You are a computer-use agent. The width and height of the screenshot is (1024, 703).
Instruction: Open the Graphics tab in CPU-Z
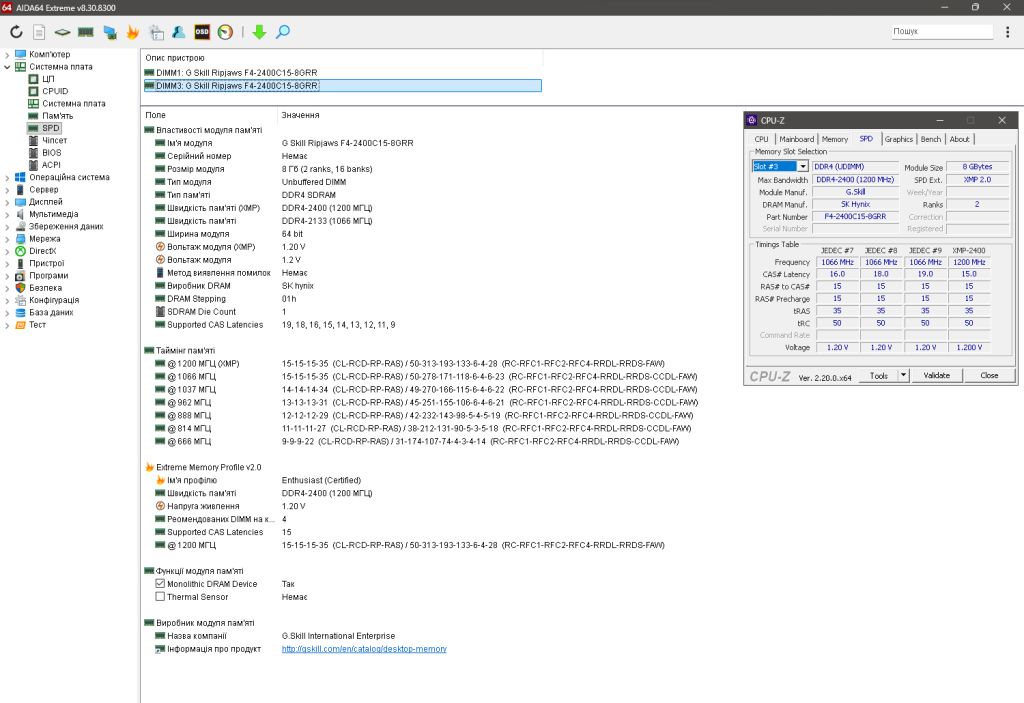point(899,139)
